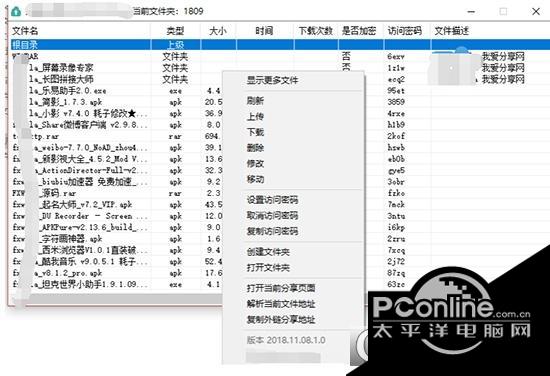Select 下载 menu entry

[x=255, y=132]
